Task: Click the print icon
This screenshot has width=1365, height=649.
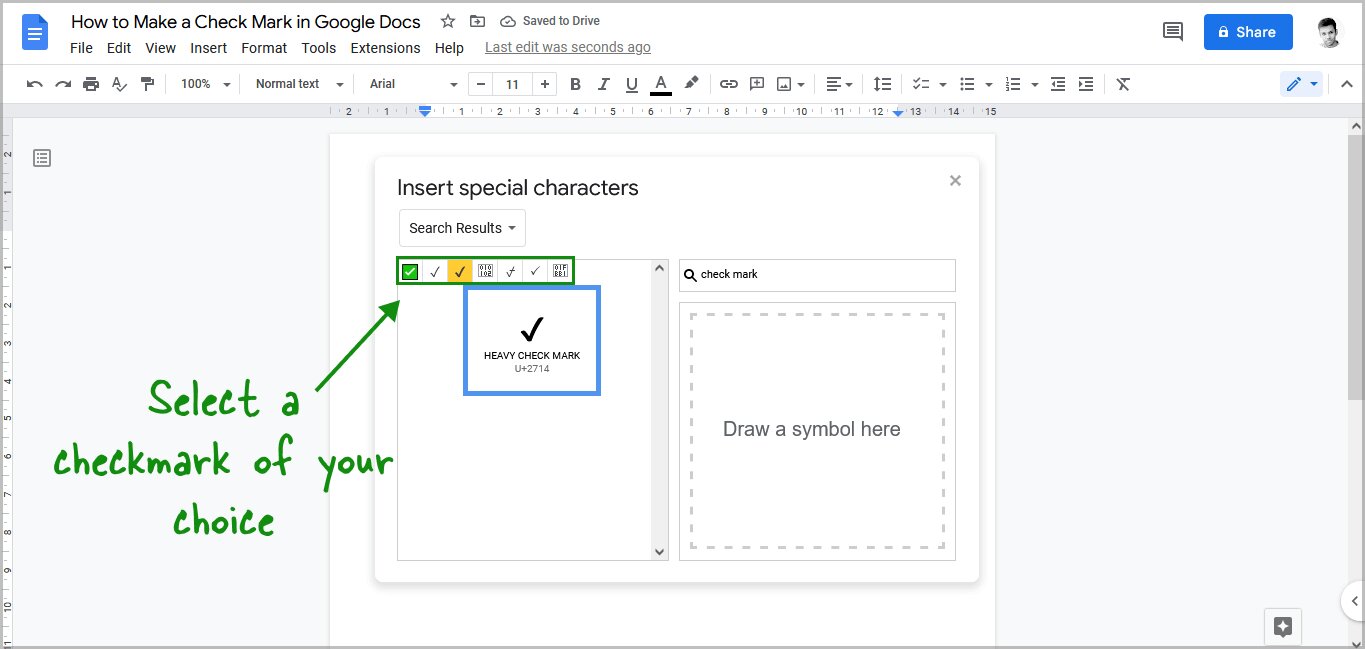Action: tap(90, 84)
